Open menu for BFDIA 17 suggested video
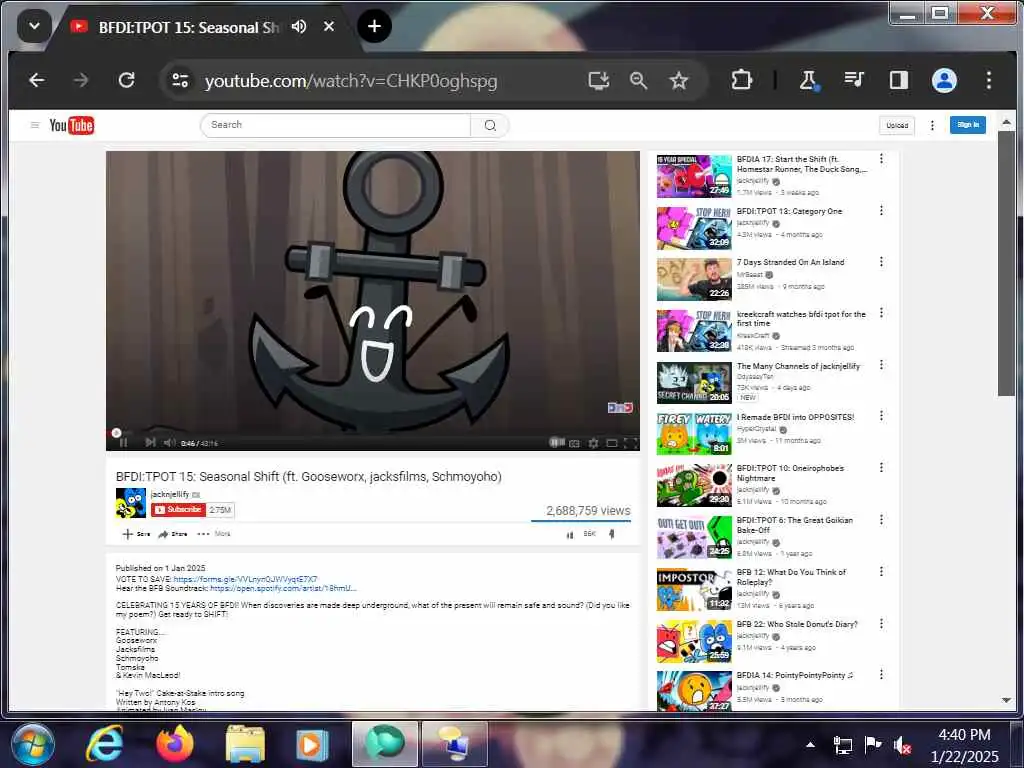 pos(882,159)
